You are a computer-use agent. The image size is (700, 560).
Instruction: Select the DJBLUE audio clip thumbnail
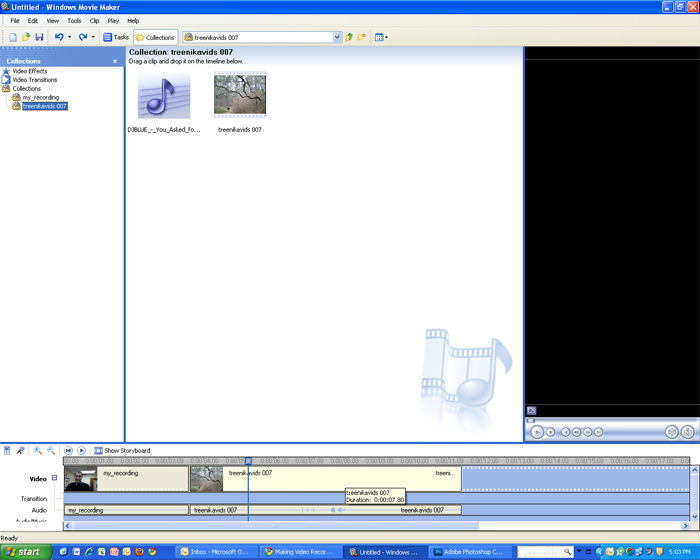[x=164, y=96]
